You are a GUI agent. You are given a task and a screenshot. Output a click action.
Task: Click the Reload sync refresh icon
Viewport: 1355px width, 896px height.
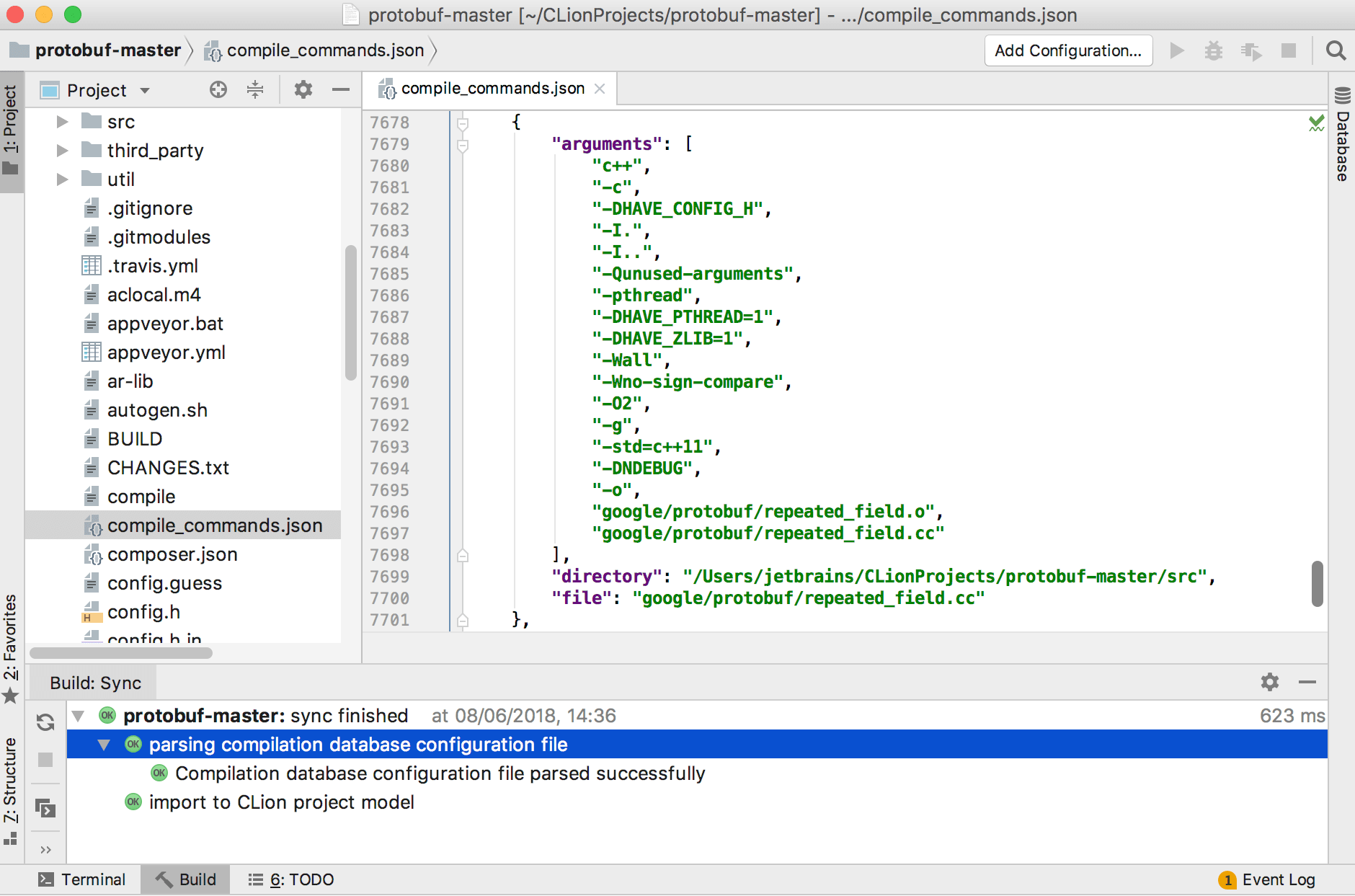click(45, 722)
